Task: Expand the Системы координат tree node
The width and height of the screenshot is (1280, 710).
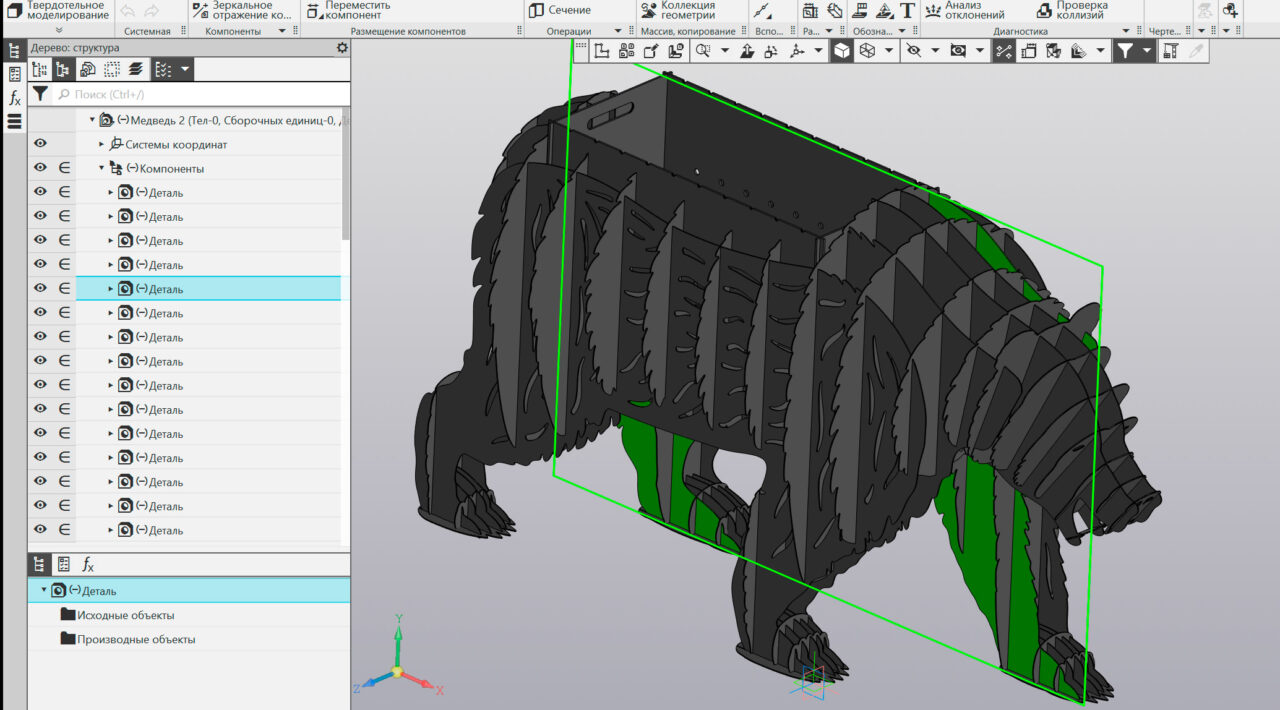Action: point(101,145)
